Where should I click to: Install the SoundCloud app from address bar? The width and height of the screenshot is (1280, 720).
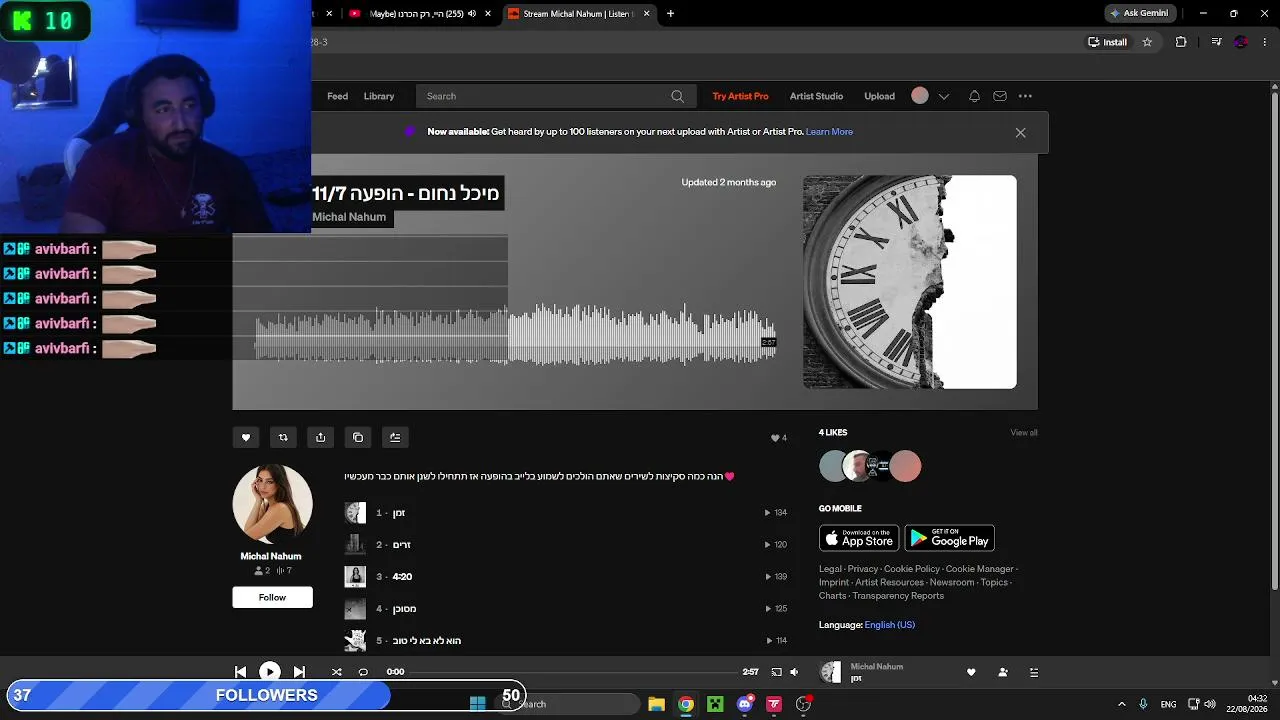[x=1108, y=42]
